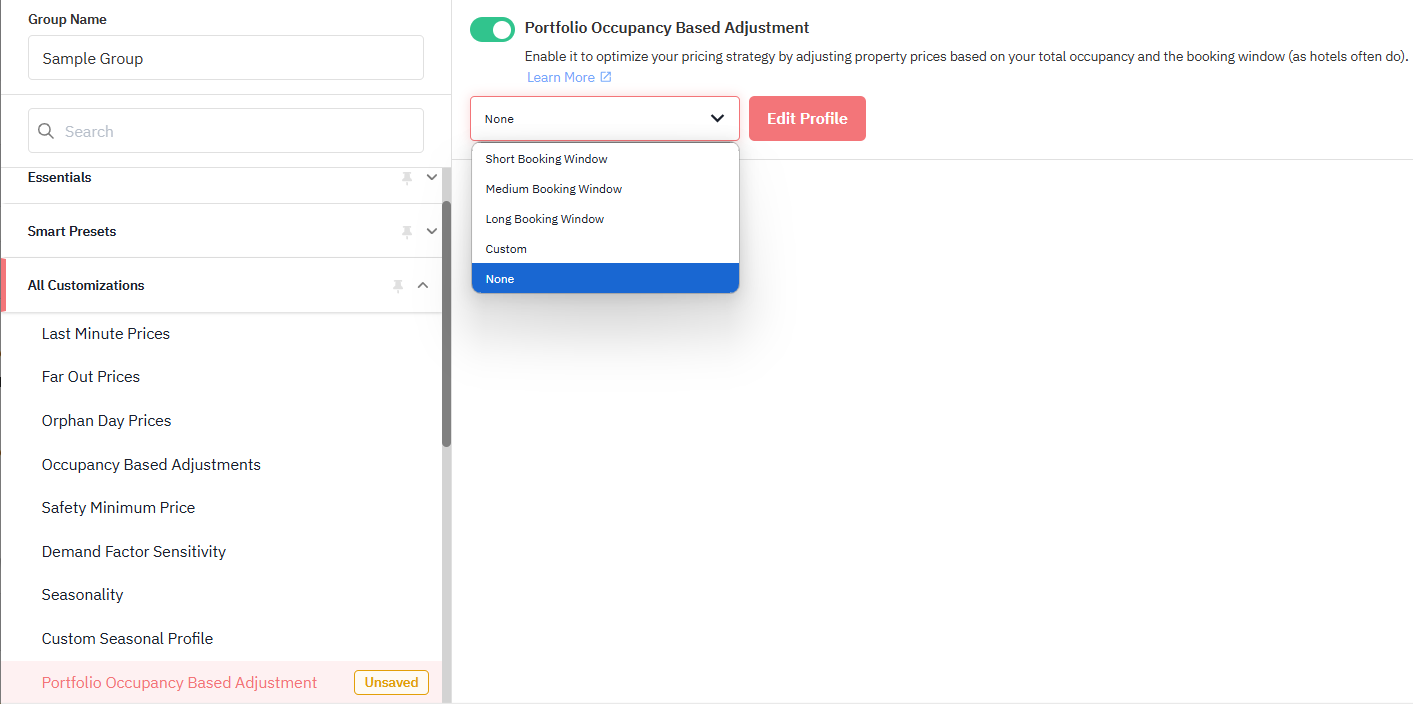Choose Long Booking Window option
The image size is (1413, 704).
(605, 219)
